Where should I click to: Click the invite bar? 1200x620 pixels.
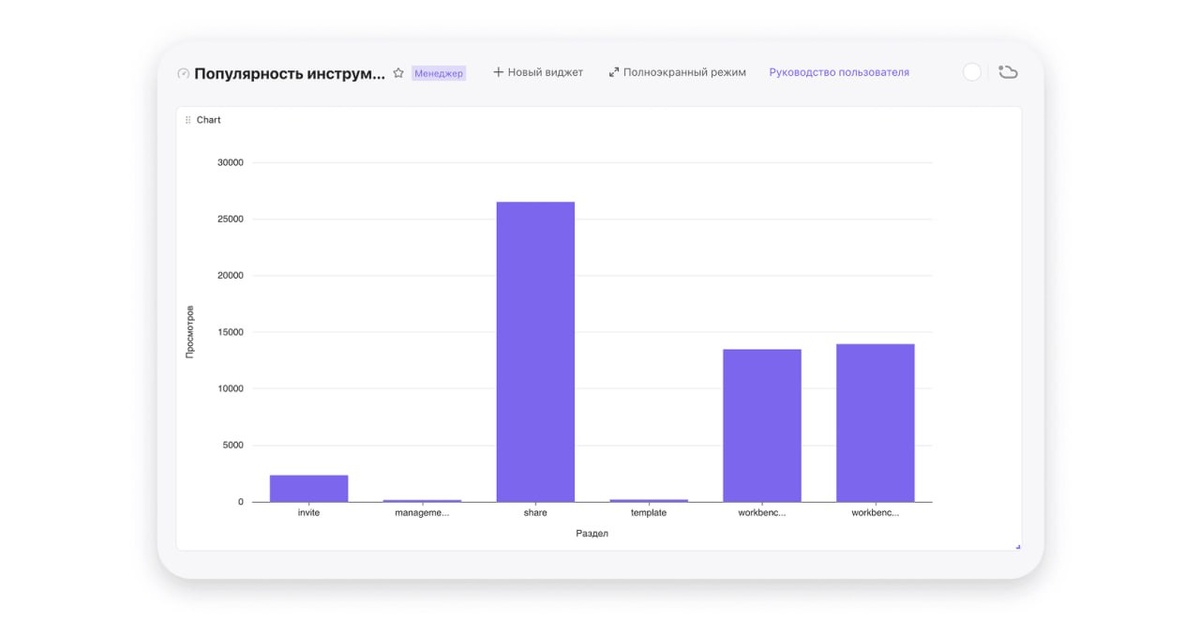pos(309,488)
